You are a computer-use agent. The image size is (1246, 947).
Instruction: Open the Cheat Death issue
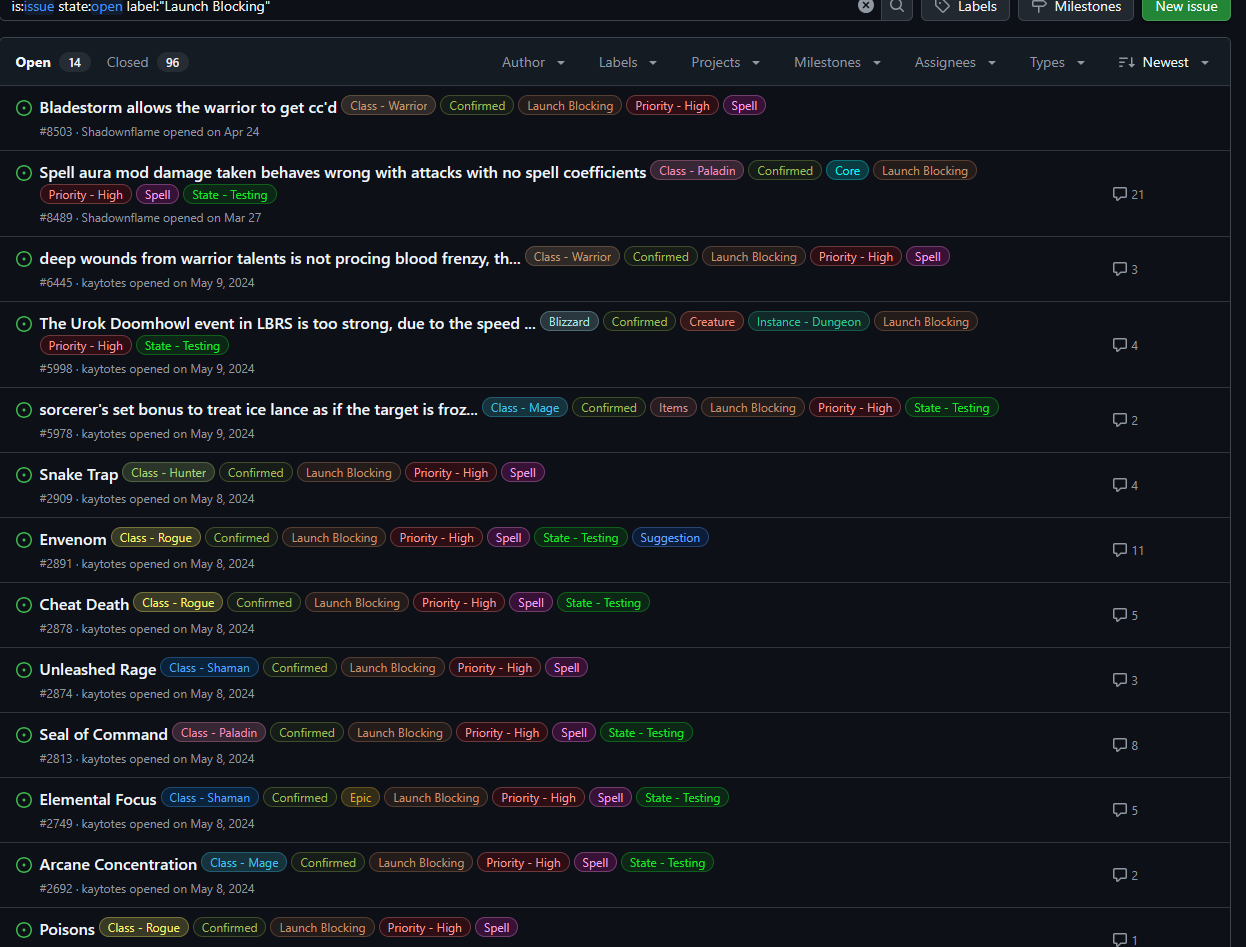tap(84, 604)
